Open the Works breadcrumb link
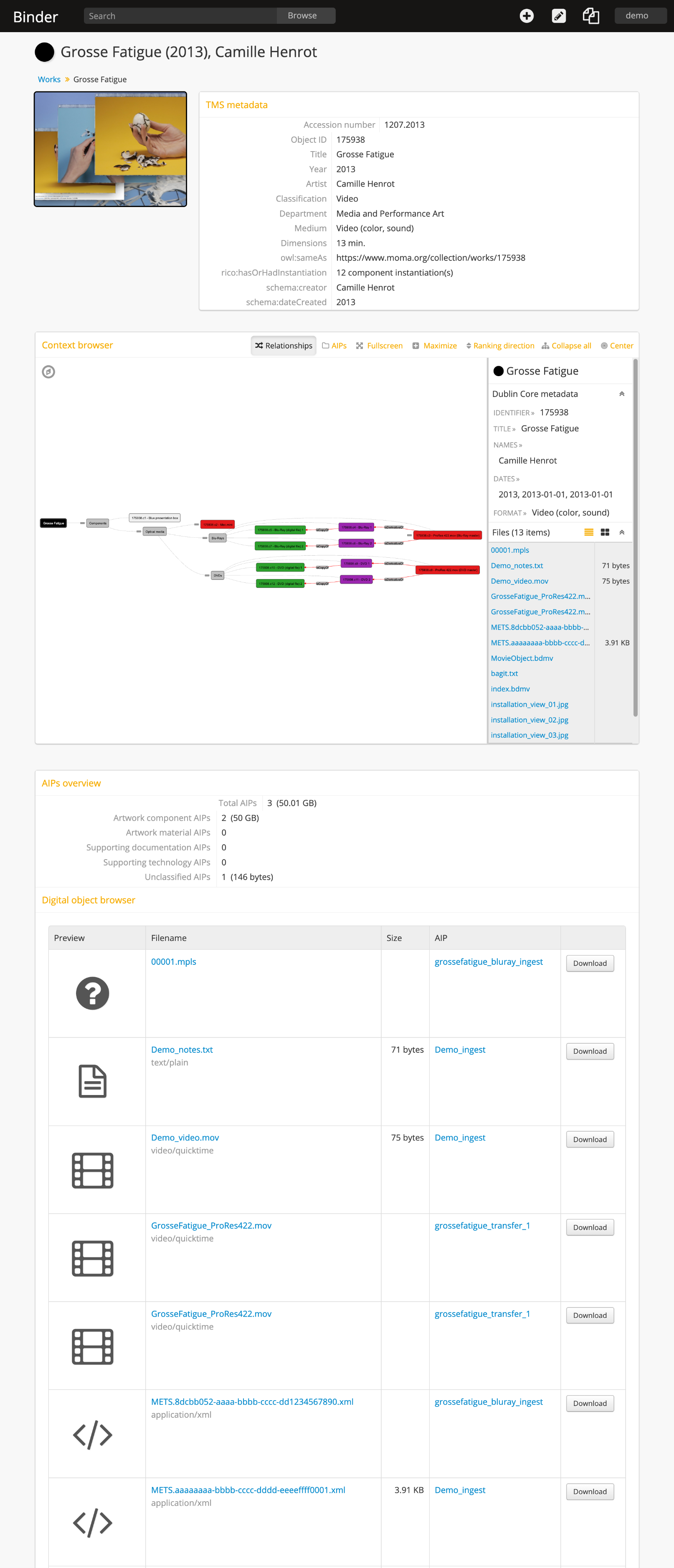Viewport: 674px width, 1568px height. click(x=49, y=79)
